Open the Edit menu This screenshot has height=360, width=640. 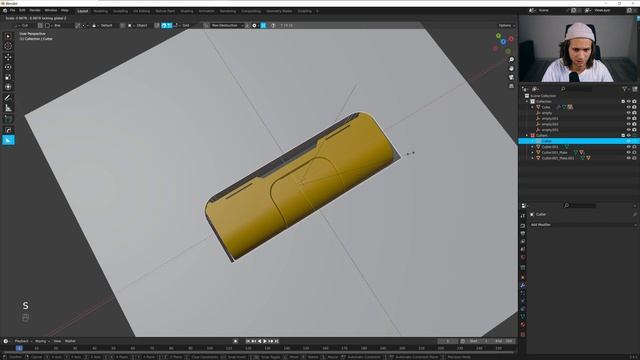coord(22,10)
